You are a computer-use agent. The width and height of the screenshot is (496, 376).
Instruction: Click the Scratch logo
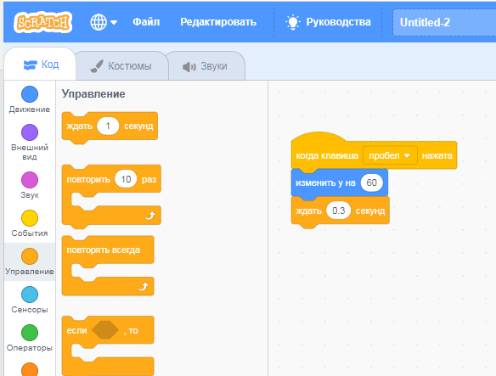pos(43,22)
